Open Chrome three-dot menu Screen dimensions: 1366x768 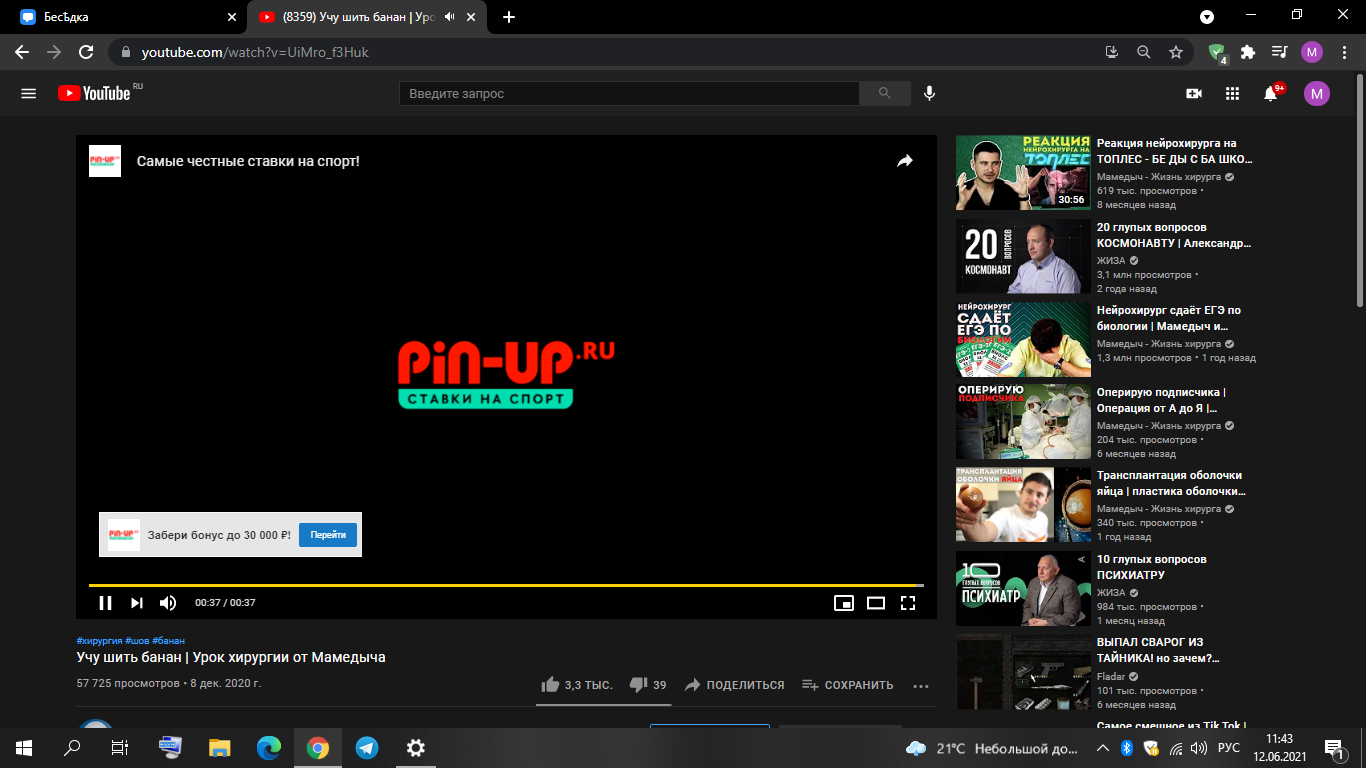(1343, 52)
